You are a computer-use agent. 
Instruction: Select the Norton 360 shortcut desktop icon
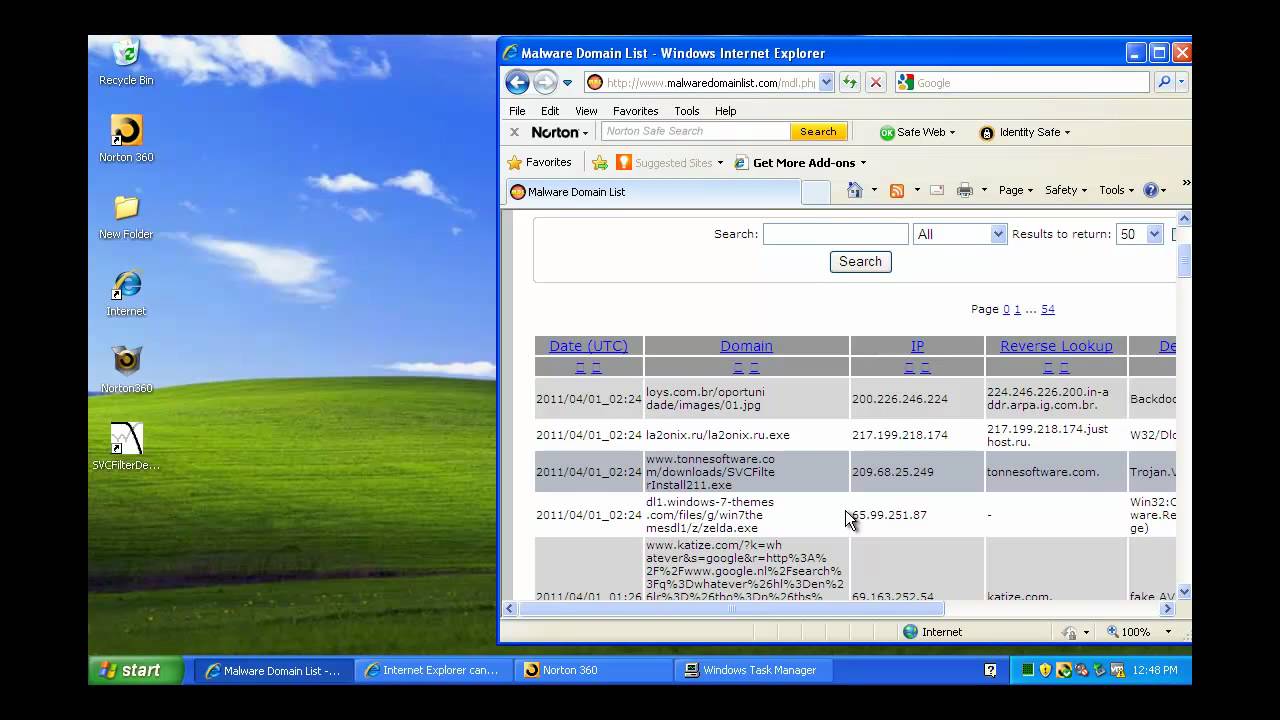pyautogui.click(x=126, y=139)
